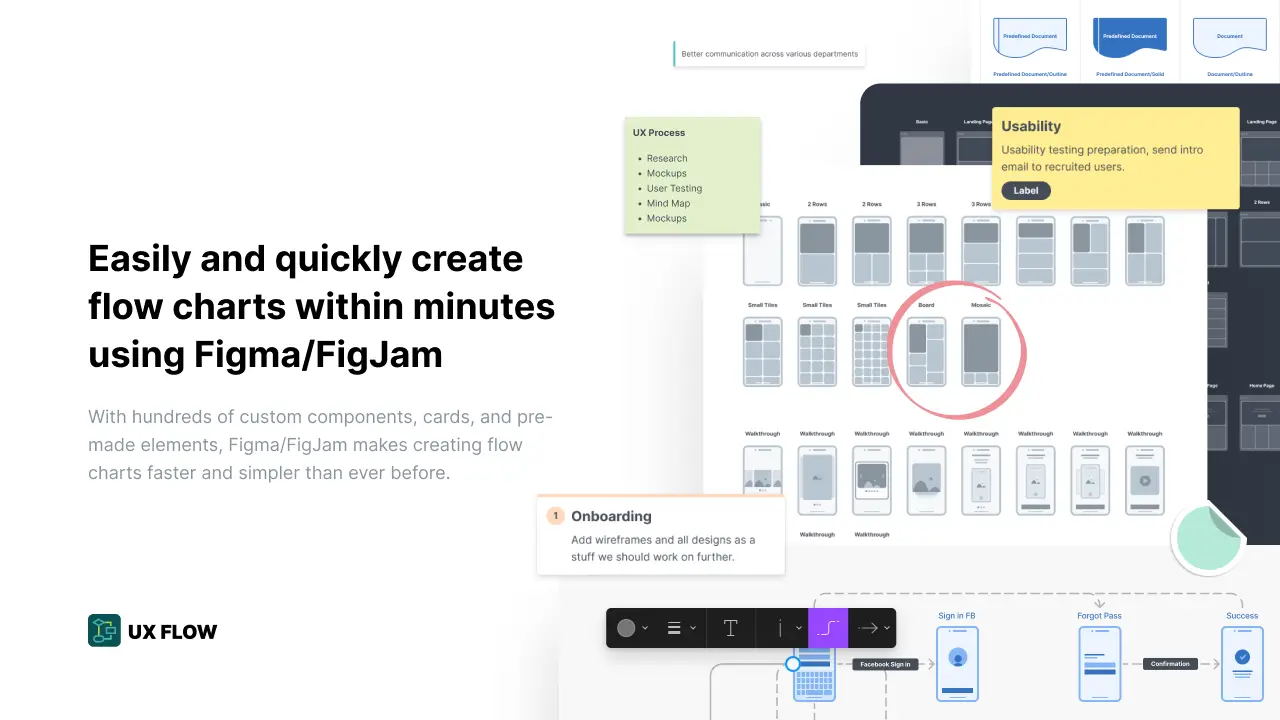Click the arrow endpoint icon in toolbar
The width and height of the screenshot is (1280, 720).
point(868,628)
